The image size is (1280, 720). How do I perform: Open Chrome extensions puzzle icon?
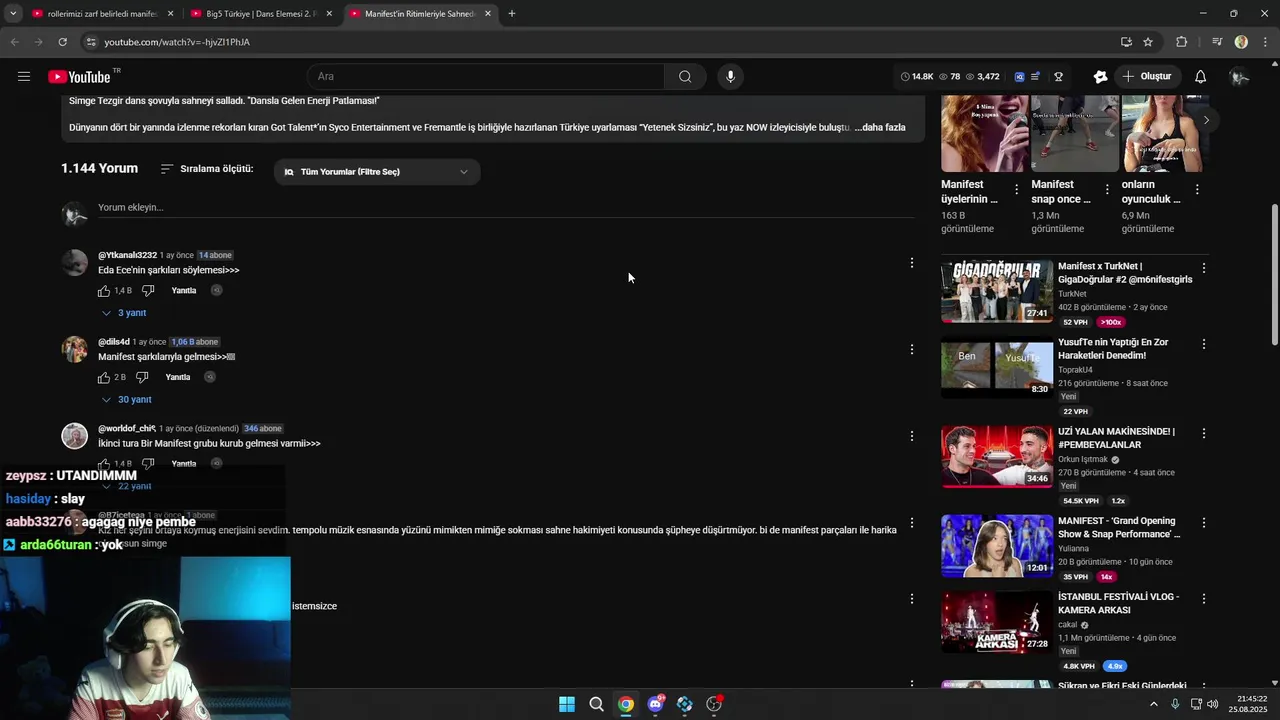click(1182, 42)
